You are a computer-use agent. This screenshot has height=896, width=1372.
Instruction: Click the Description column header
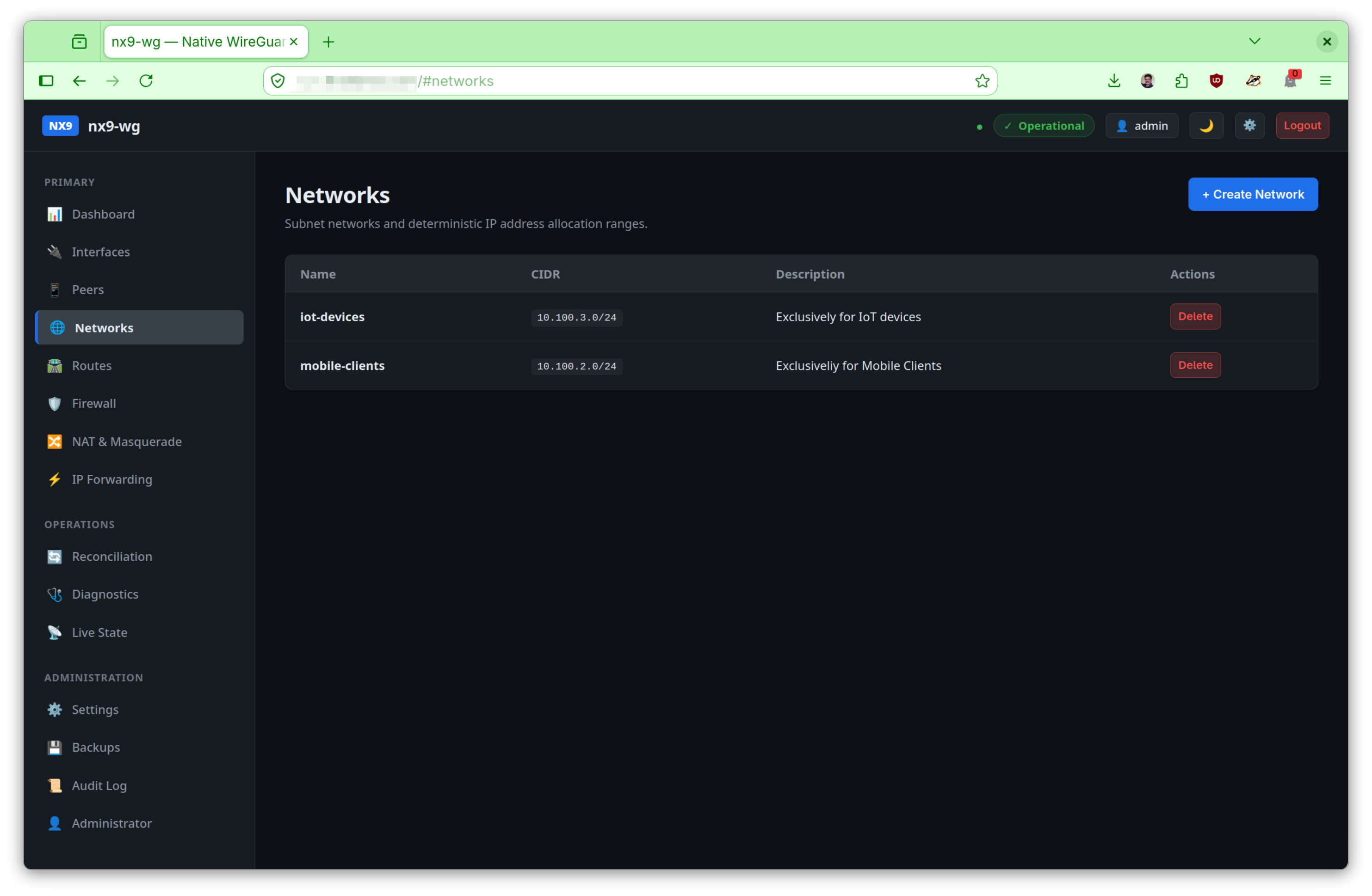[810, 274]
